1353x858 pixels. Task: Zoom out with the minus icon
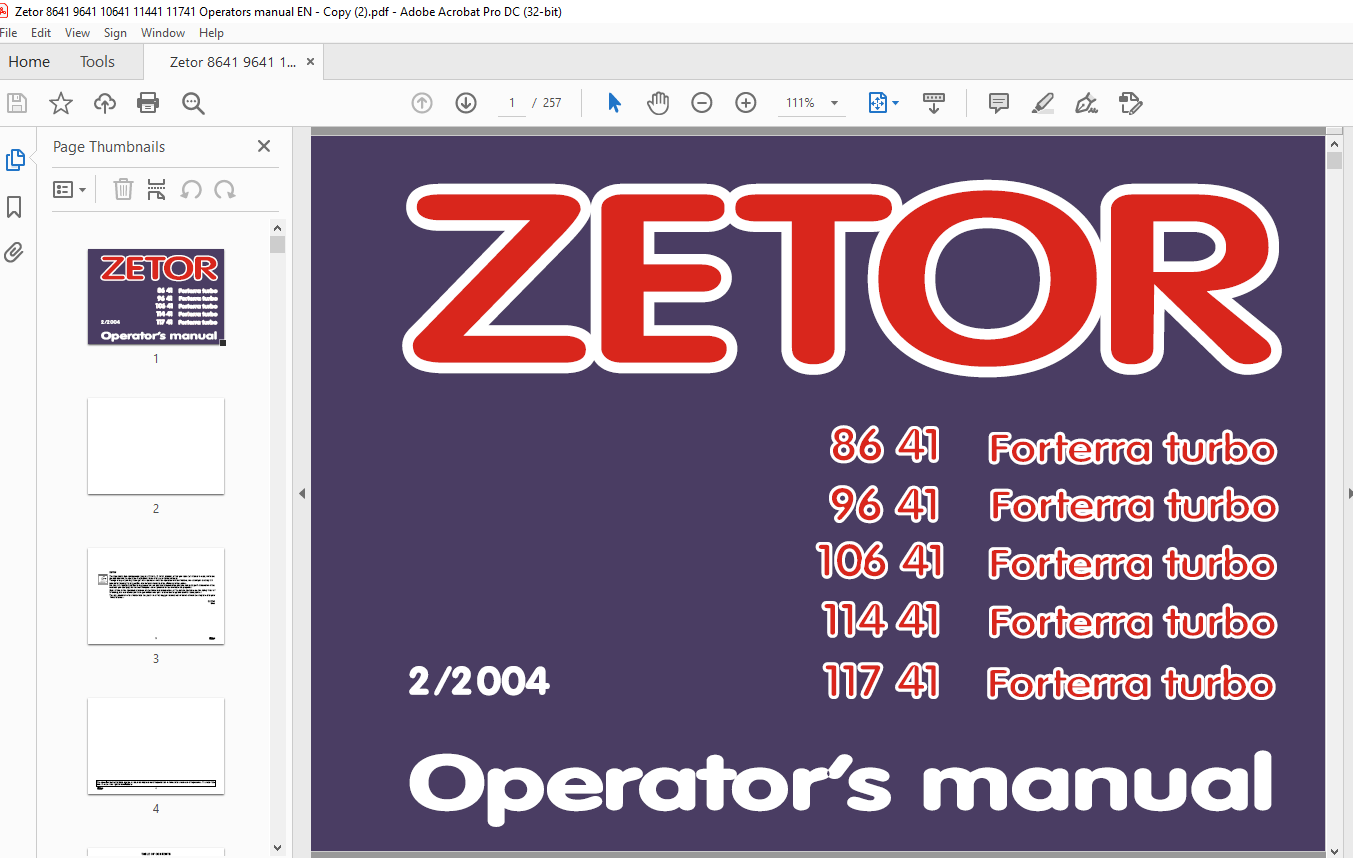click(702, 103)
